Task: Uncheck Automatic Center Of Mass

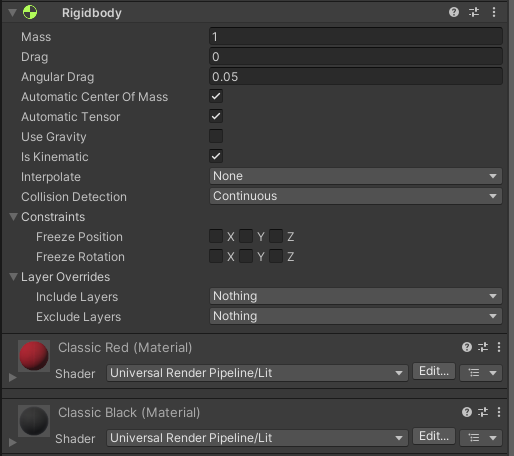Action: (x=216, y=96)
